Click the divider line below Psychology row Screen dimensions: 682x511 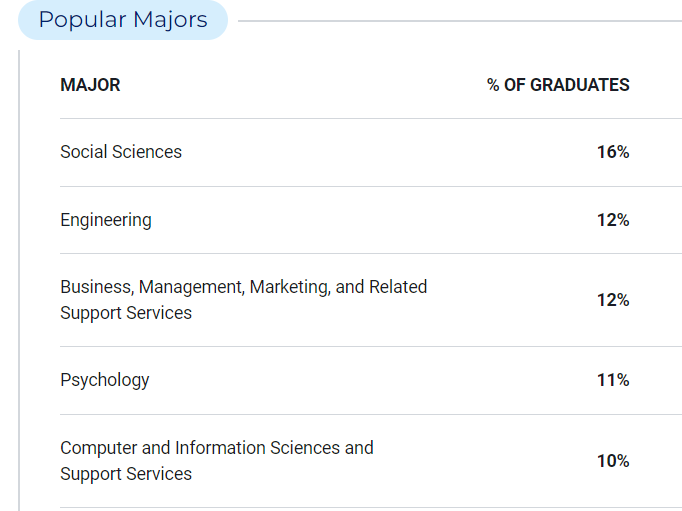coord(371,414)
